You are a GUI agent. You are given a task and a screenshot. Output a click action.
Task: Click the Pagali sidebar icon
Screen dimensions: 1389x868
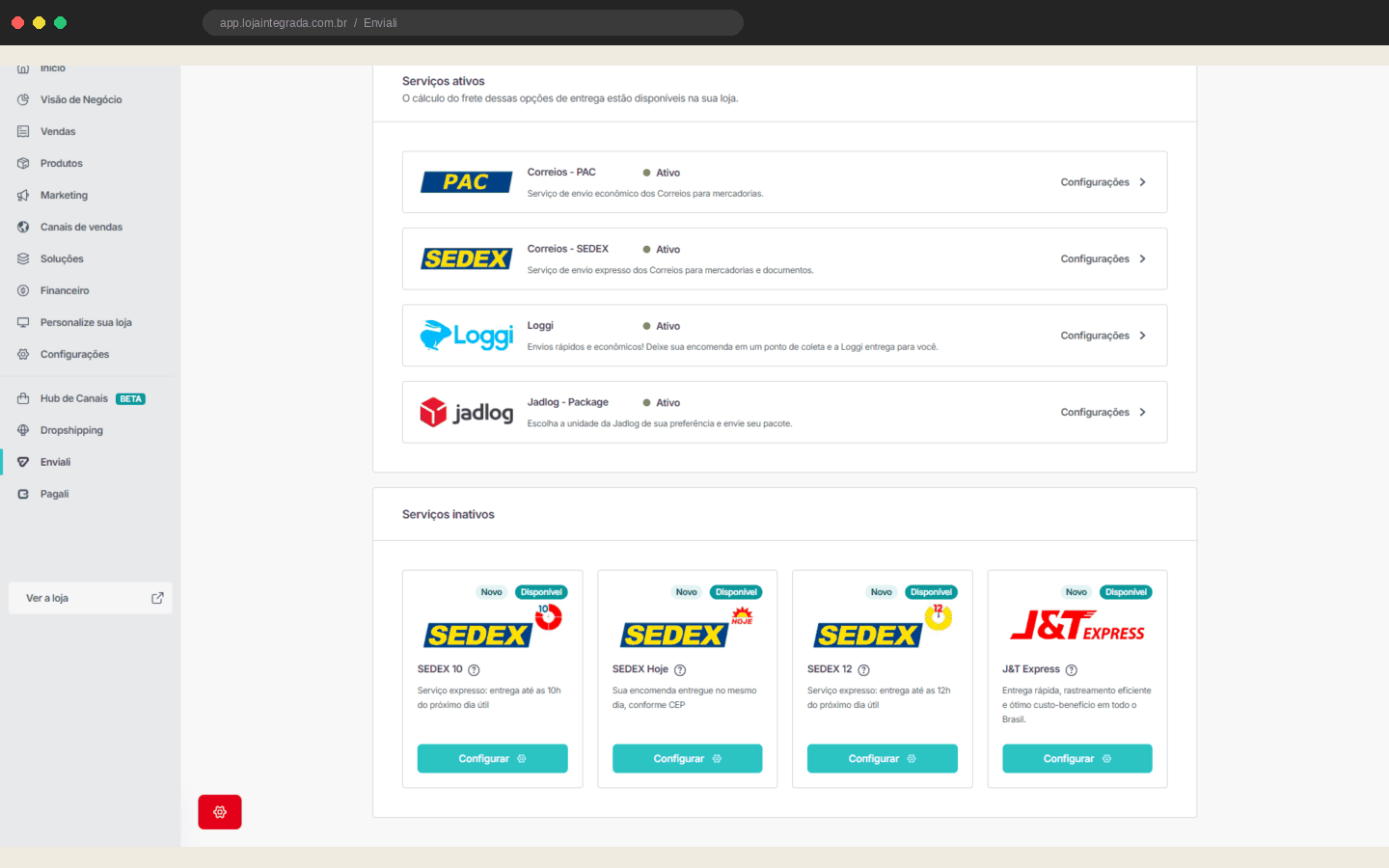point(23,494)
